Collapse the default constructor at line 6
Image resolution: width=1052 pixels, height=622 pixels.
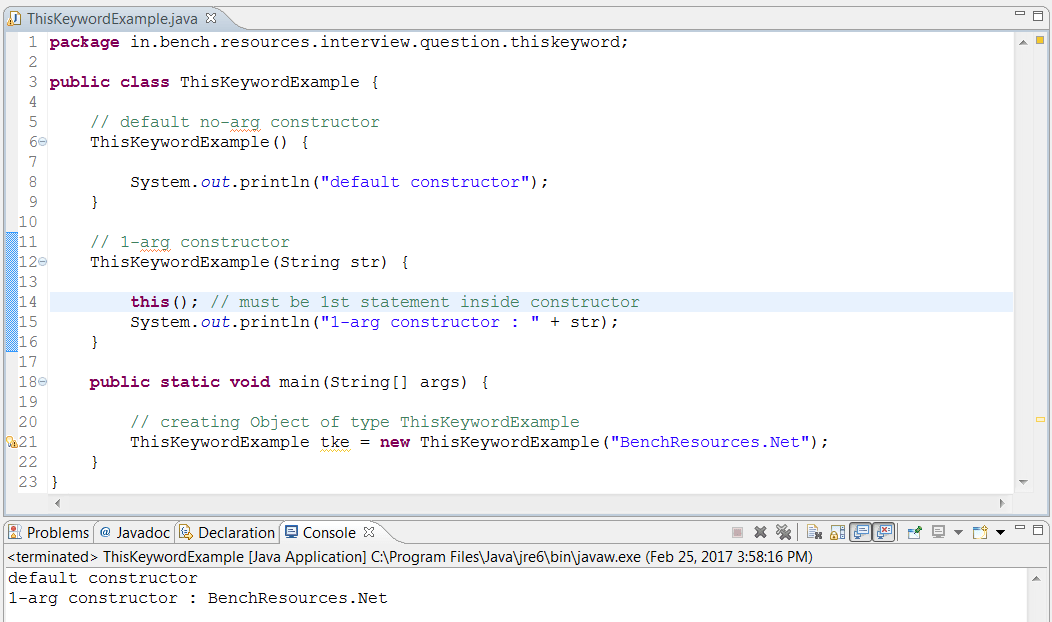42,141
